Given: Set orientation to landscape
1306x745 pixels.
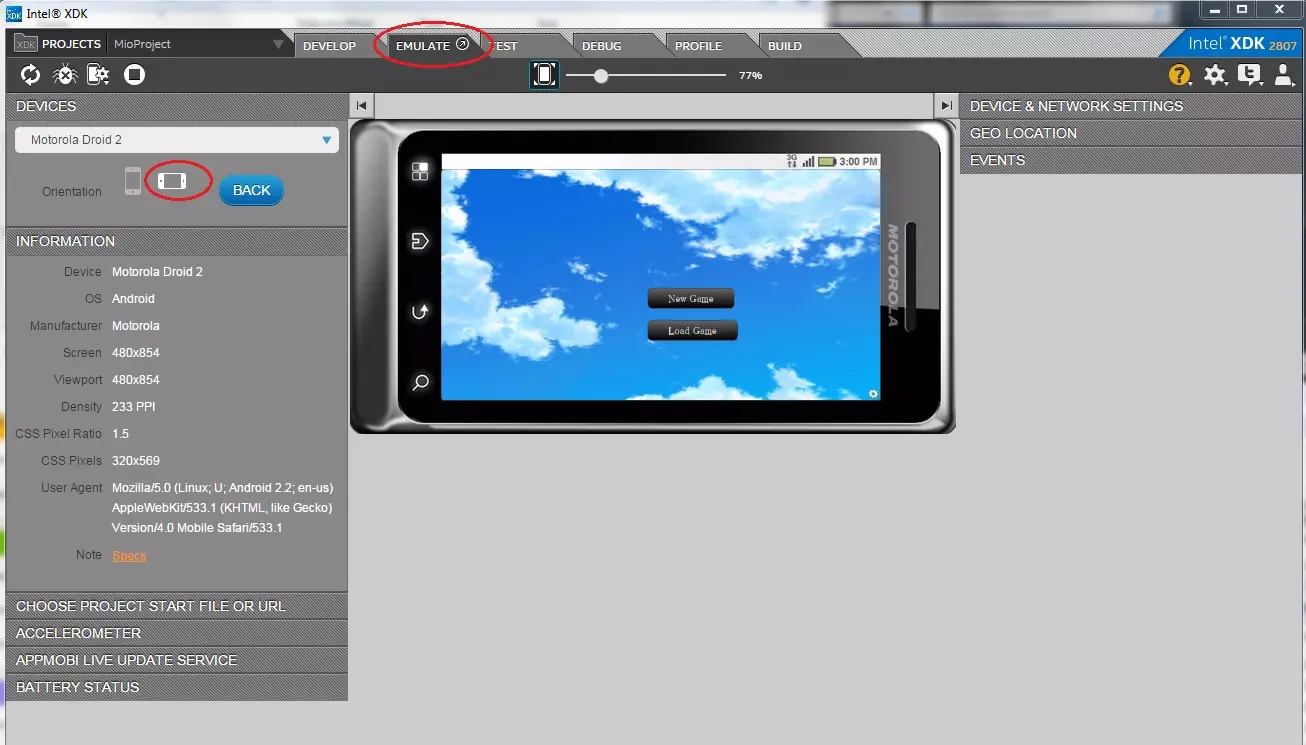Looking at the screenshot, I should click(x=172, y=181).
